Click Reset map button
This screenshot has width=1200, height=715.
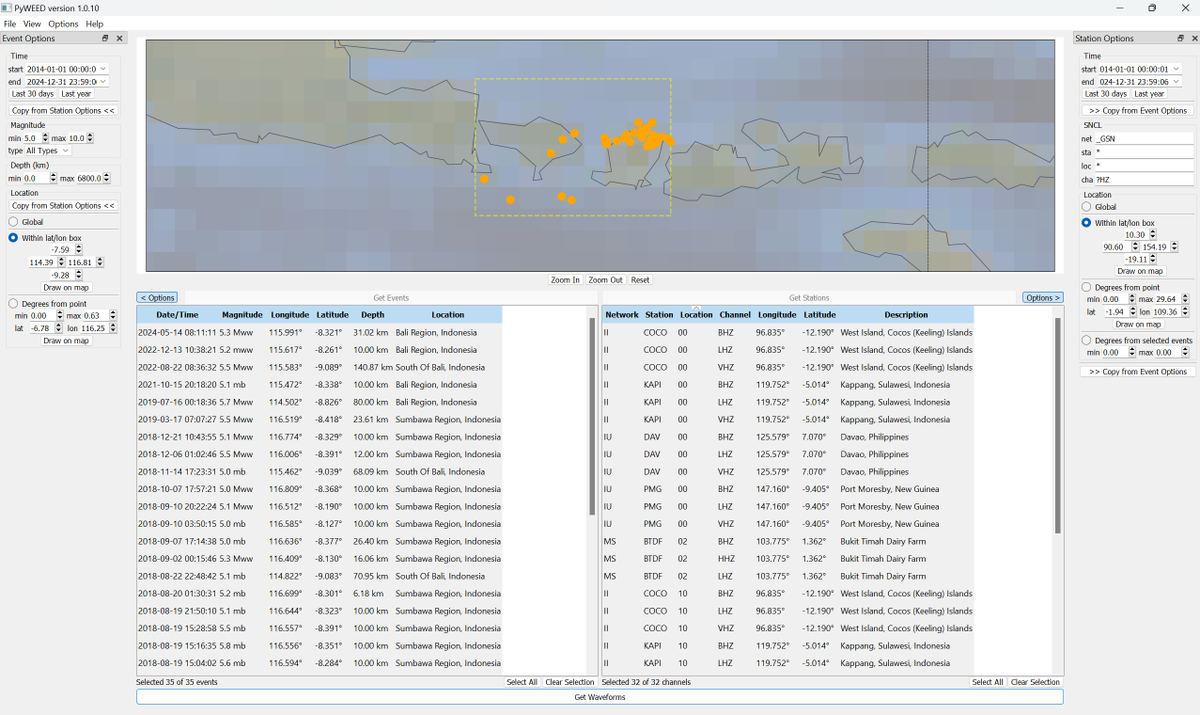click(x=640, y=280)
